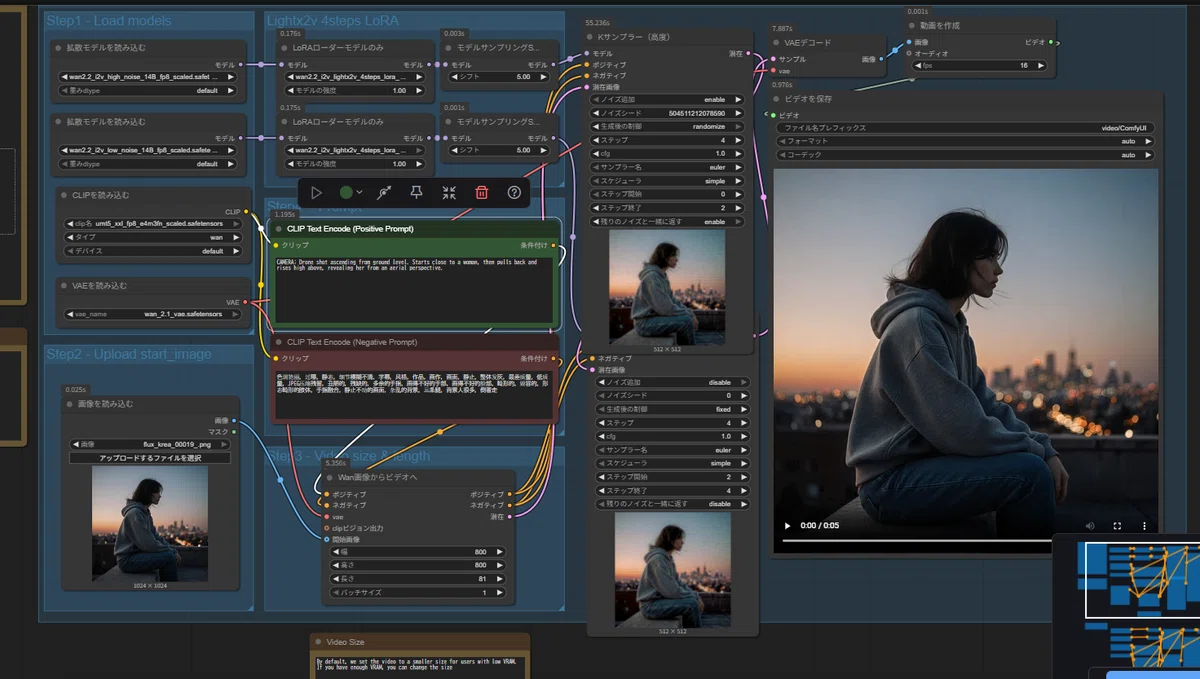Open the green node color picker
This screenshot has height=679, width=1200.
[350, 192]
